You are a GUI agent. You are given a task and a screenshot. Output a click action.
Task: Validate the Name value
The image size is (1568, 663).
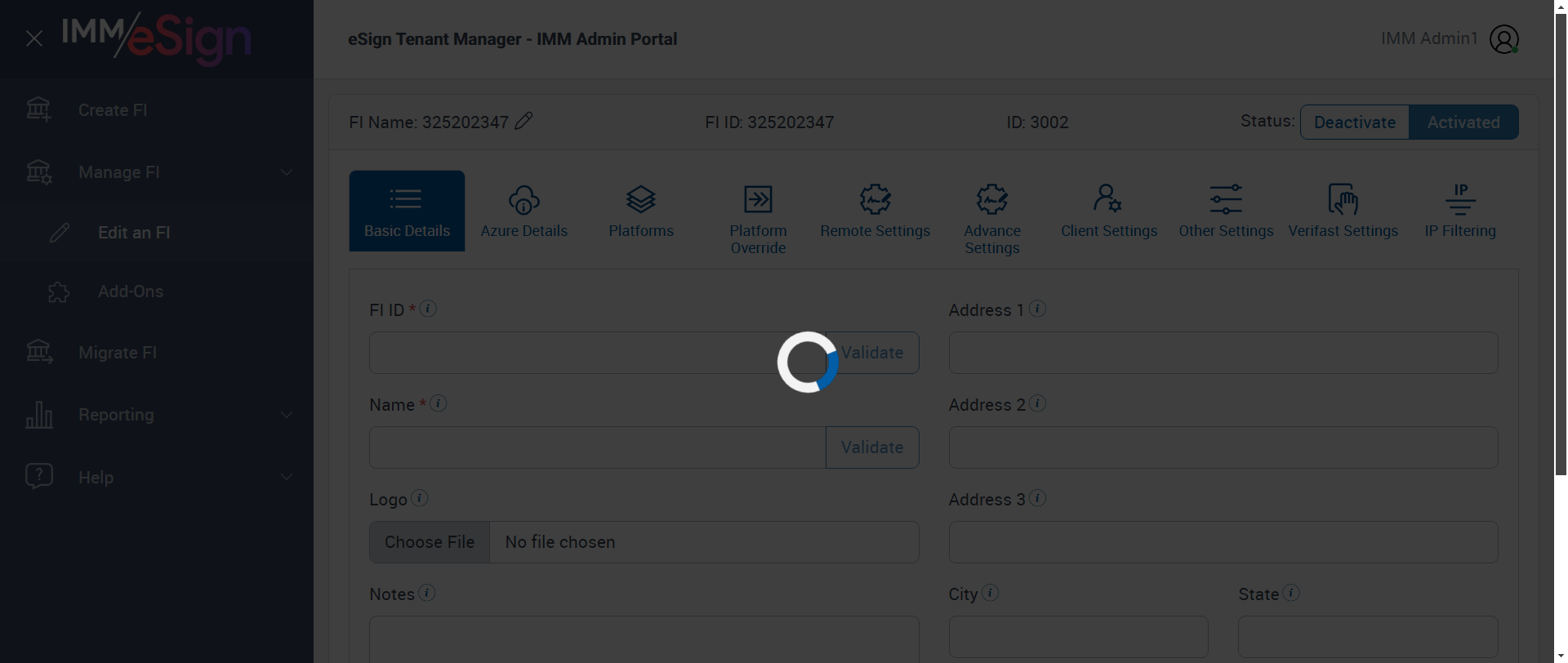coord(872,447)
